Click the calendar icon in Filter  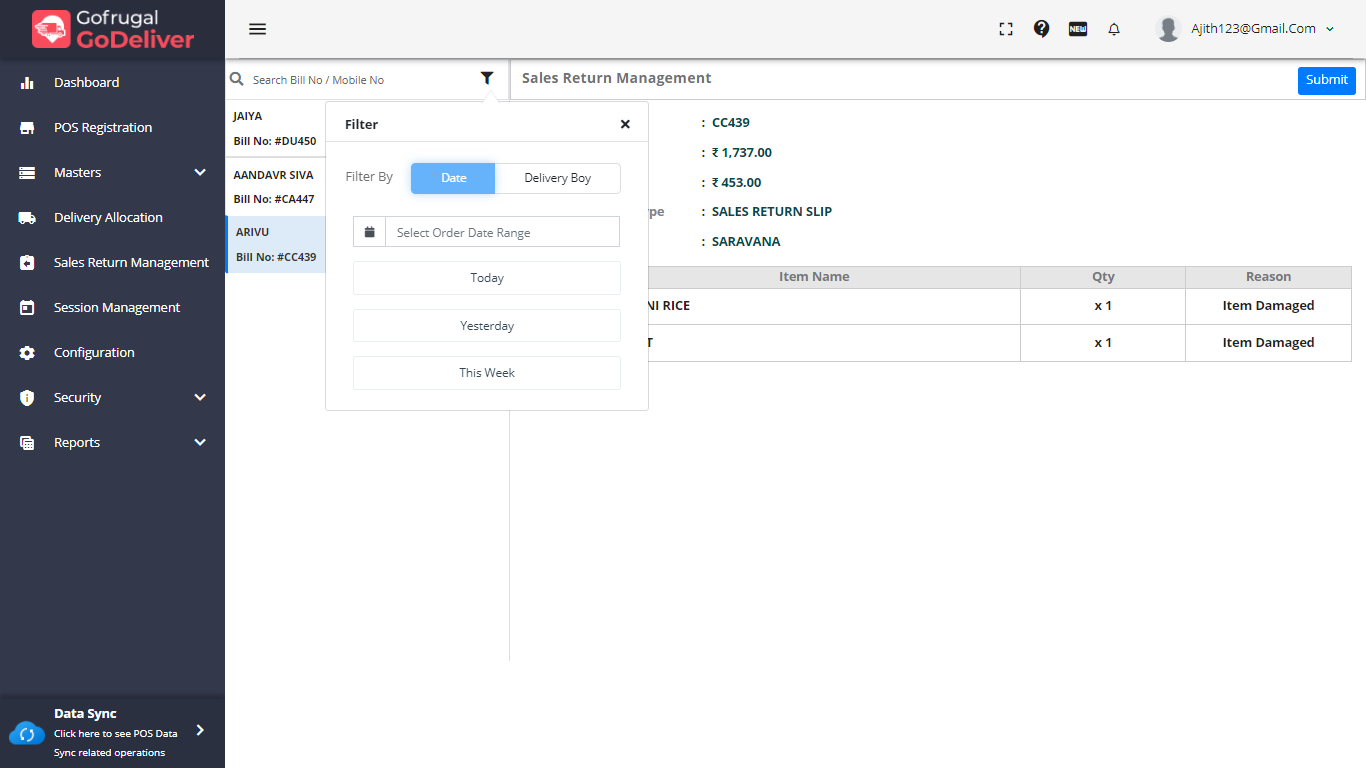click(x=369, y=232)
